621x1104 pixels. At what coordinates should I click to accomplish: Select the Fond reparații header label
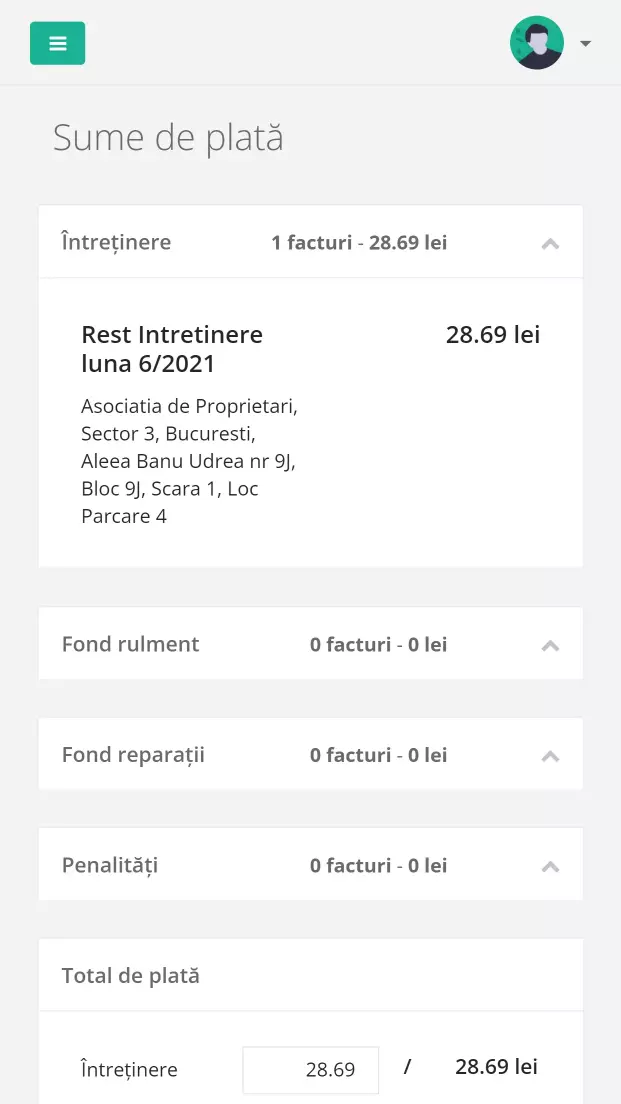[133, 754]
